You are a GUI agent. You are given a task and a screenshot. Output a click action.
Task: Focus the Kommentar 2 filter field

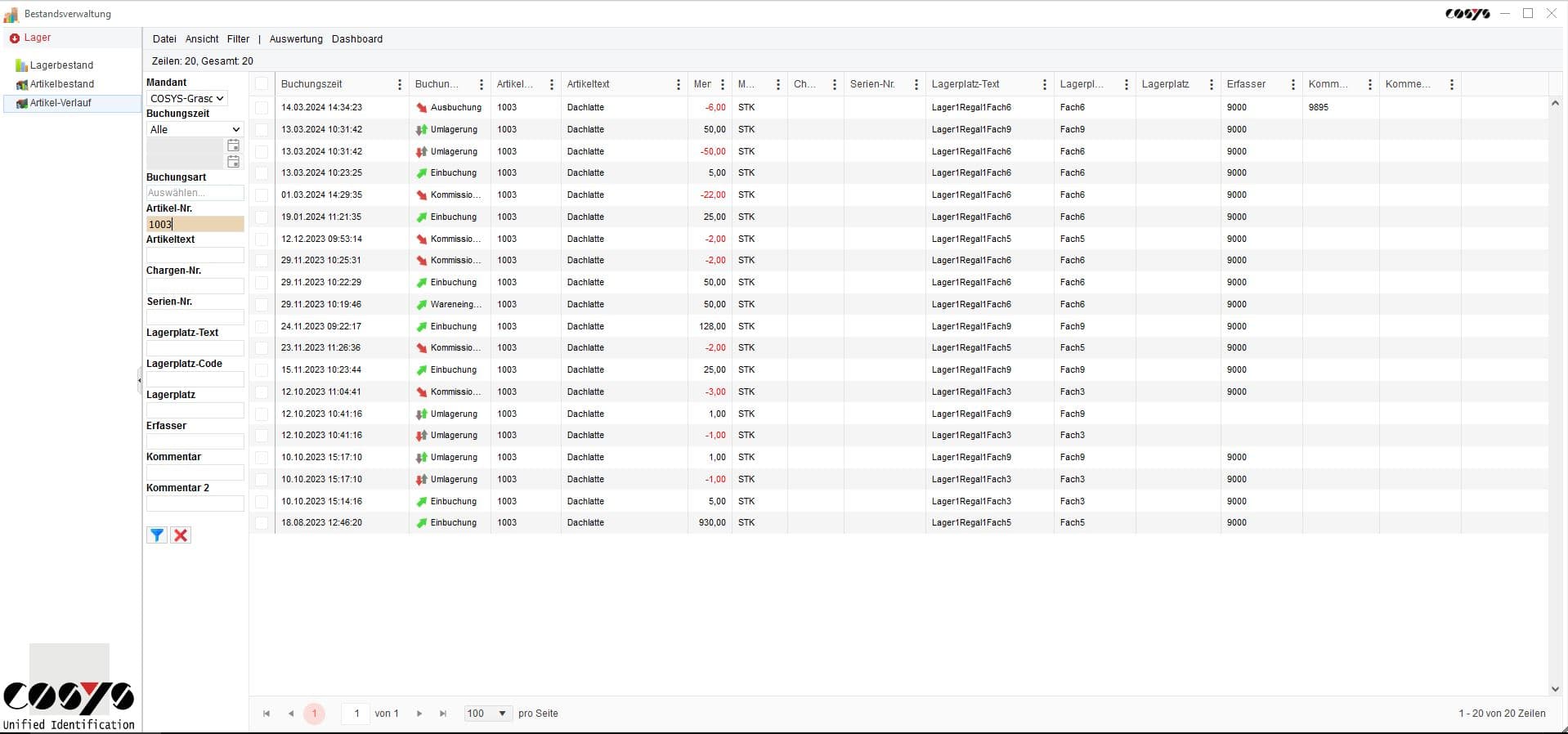coord(195,504)
